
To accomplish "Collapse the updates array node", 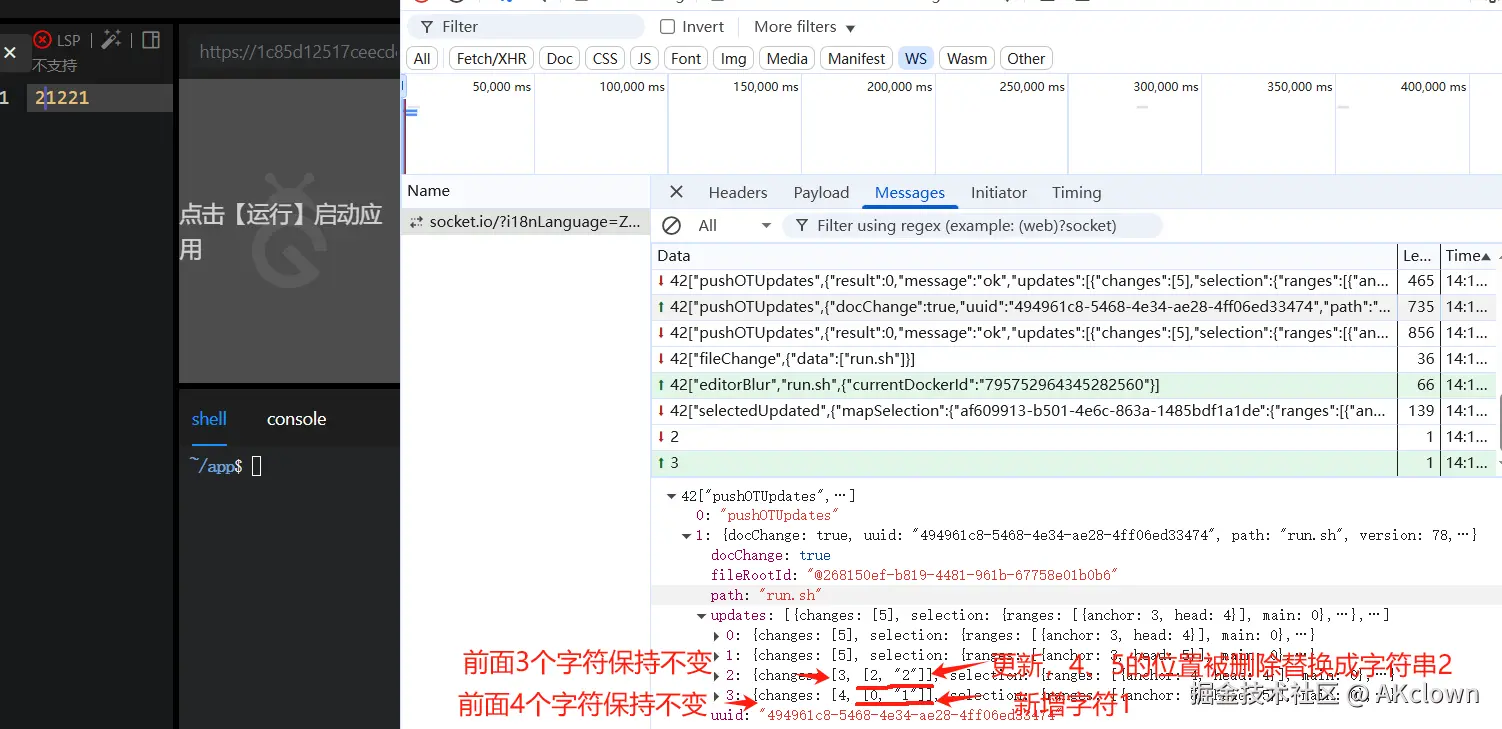I will pyautogui.click(x=701, y=616).
